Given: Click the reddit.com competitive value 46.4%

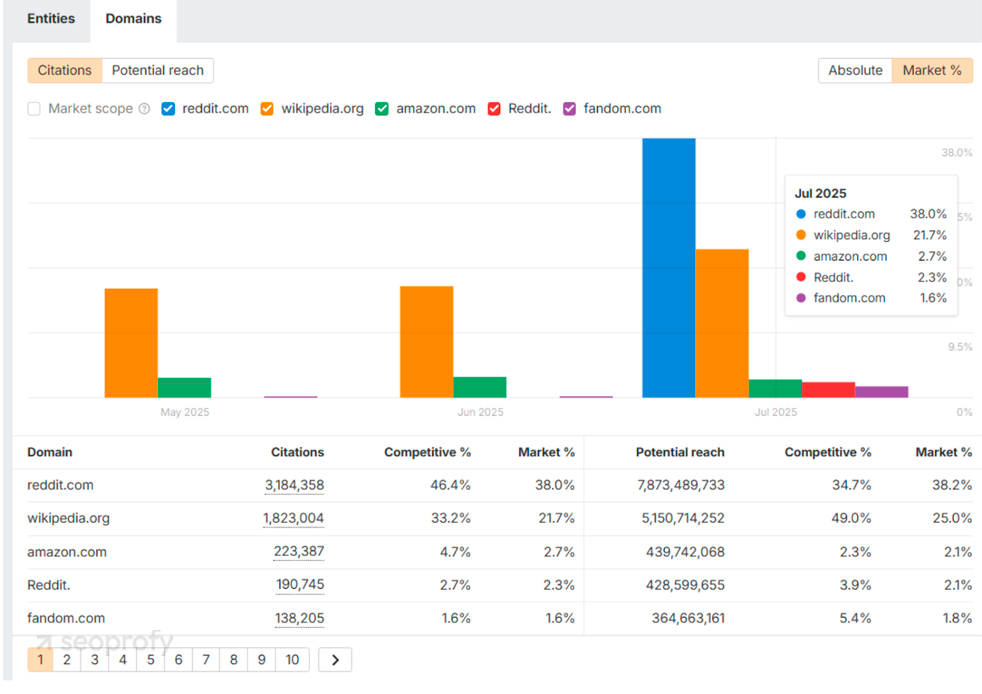Looking at the screenshot, I should pyautogui.click(x=450, y=485).
